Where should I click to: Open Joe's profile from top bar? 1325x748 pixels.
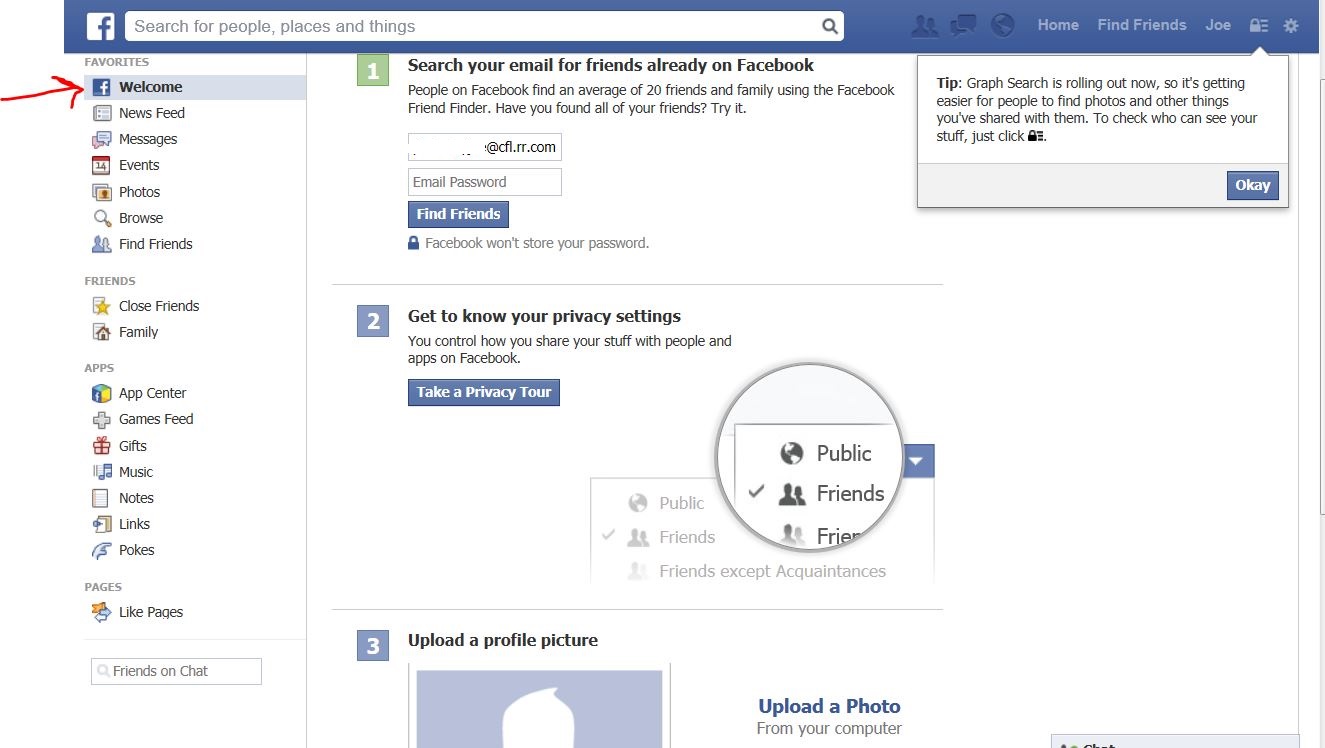[x=1218, y=25]
